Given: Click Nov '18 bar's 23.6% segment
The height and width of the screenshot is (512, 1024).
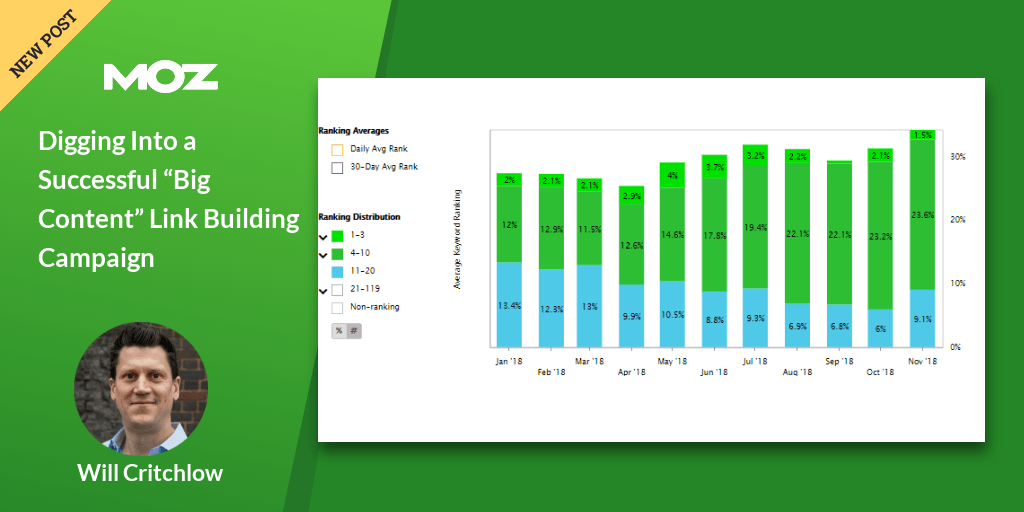Looking at the screenshot, I should 923,214.
